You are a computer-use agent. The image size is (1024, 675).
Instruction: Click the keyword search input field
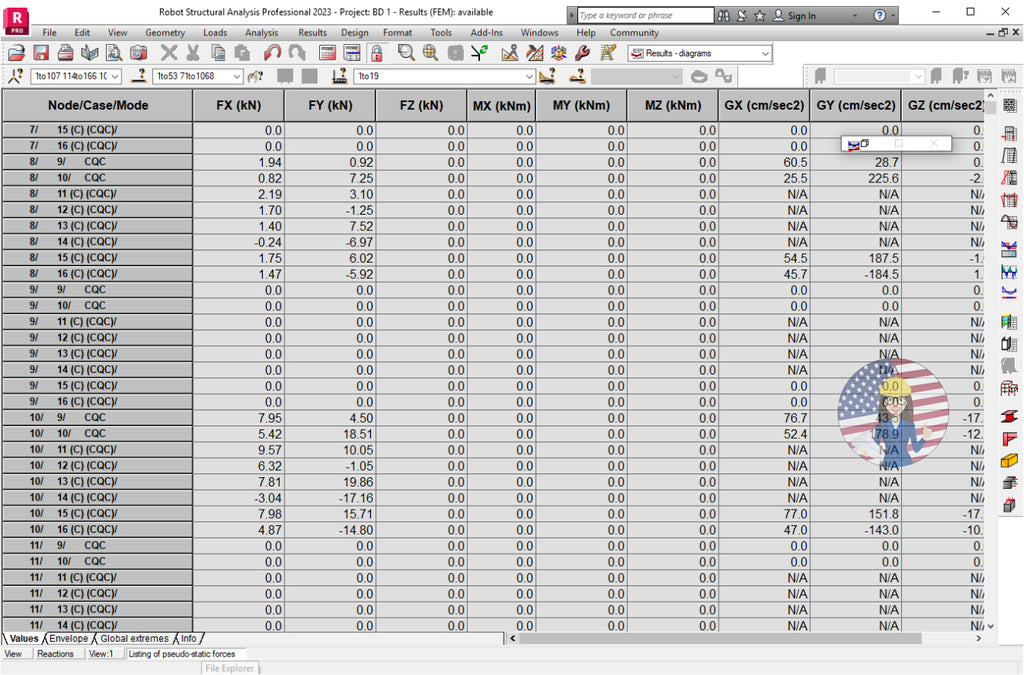pos(644,16)
